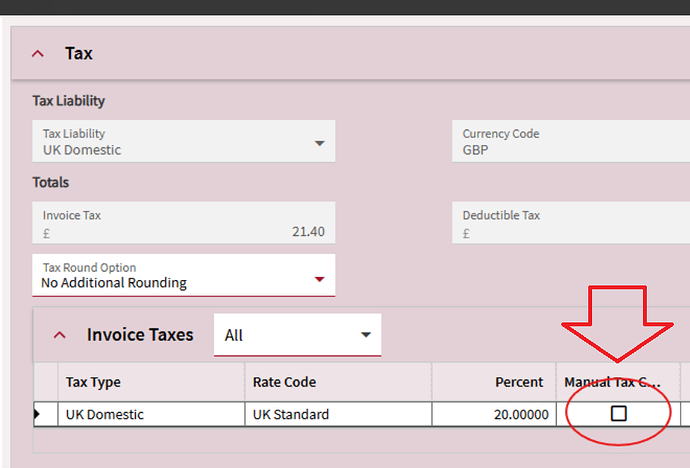The width and height of the screenshot is (690, 468).
Task: Open the Invoice Taxes All filter dropdown
Action: click(297, 335)
